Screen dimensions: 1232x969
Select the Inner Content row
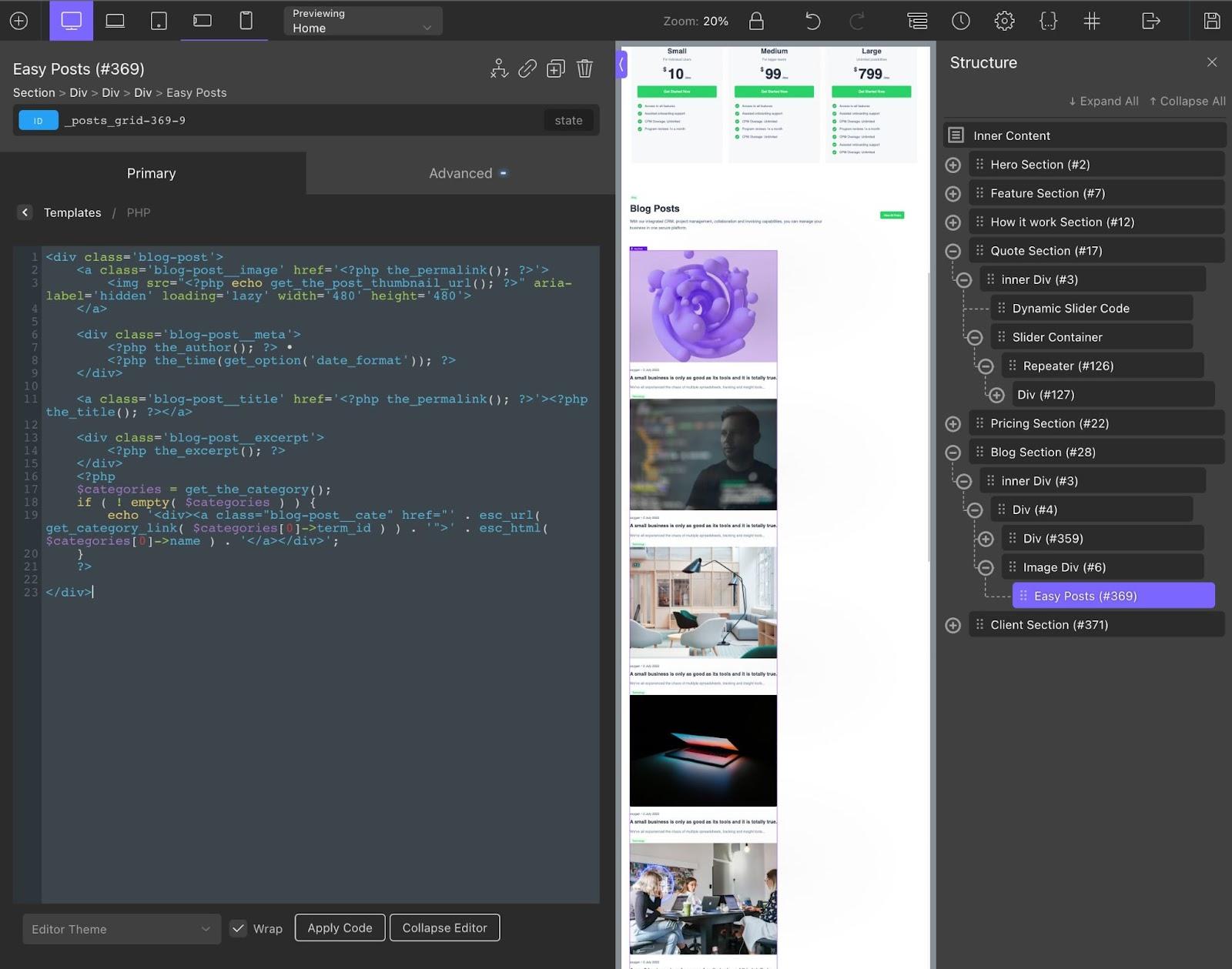pos(1085,135)
